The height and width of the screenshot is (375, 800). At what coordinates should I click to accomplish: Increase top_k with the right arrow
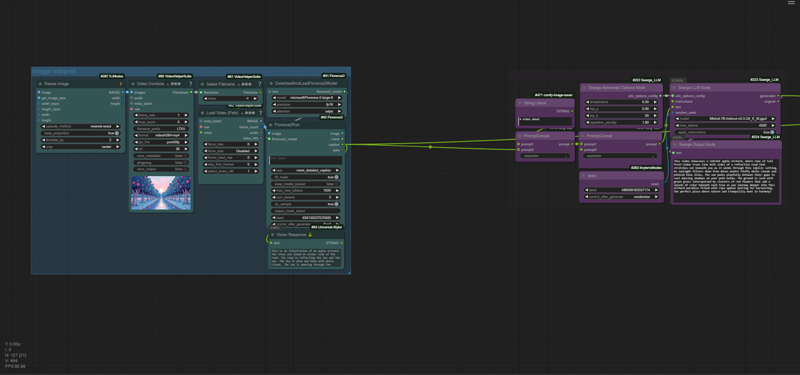tap(656, 115)
